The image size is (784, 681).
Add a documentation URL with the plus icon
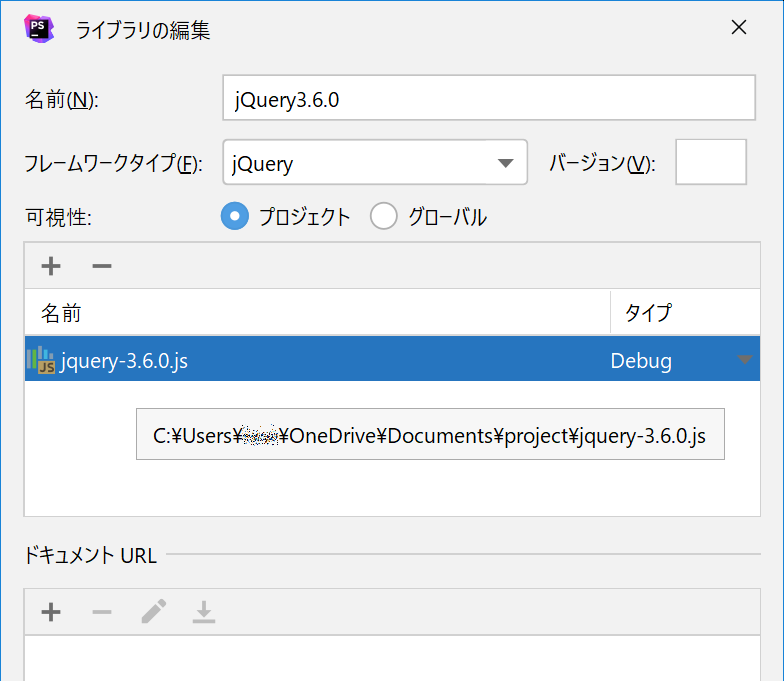pyautogui.click(x=51, y=612)
